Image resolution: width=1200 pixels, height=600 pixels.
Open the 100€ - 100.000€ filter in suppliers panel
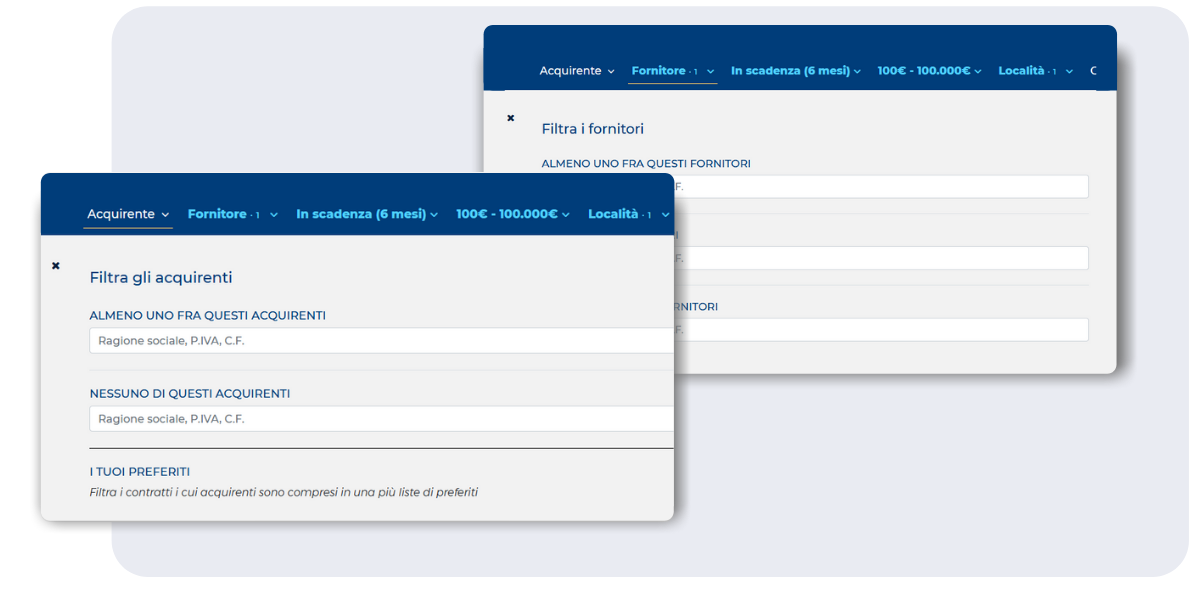click(x=924, y=71)
